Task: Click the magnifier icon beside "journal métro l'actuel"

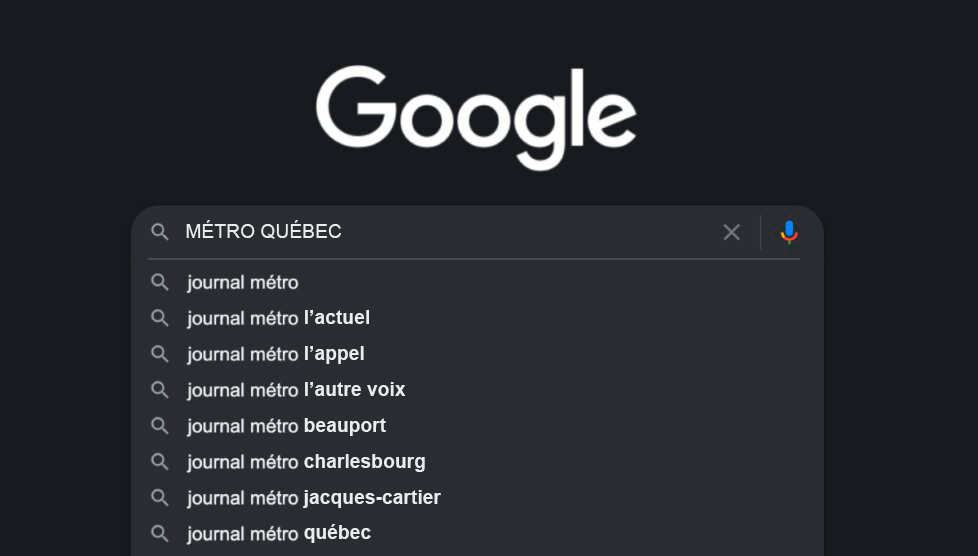Action: [160, 318]
